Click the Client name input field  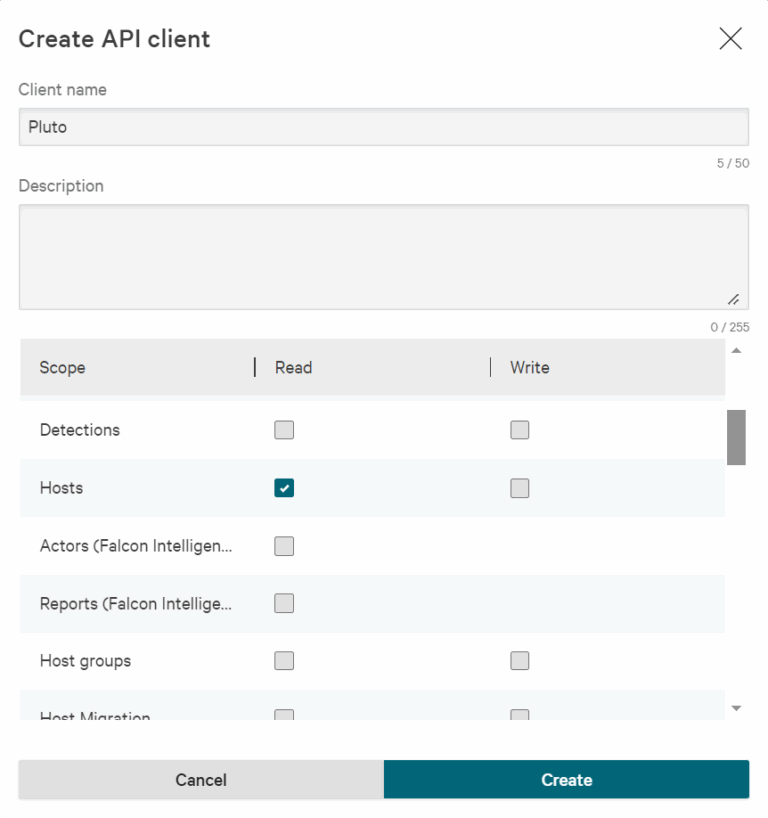pos(383,128)
